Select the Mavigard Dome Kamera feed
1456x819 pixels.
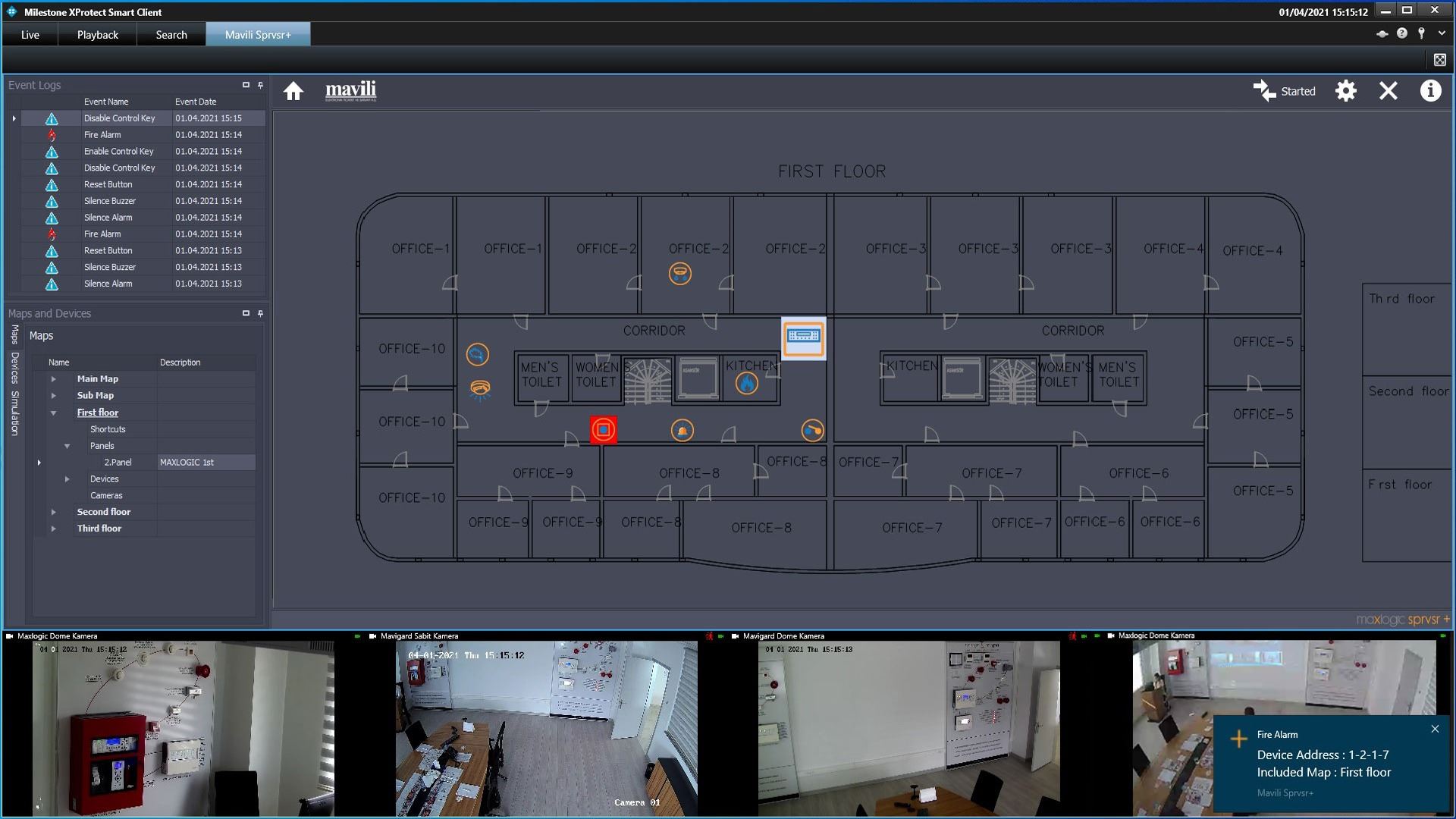pyautogui.click(x=908, y=728)
